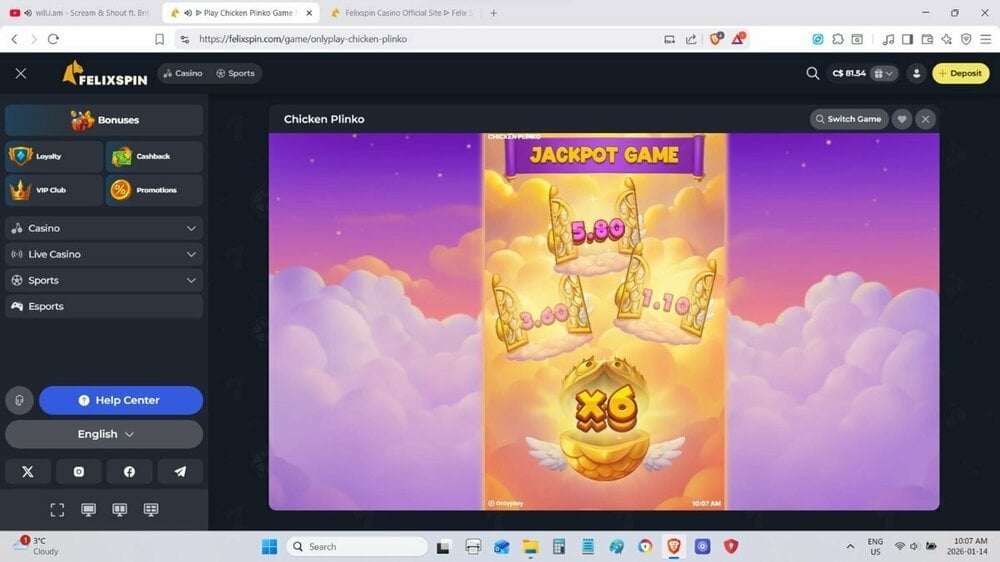Open the English language dropdown

tap(104, 434)
